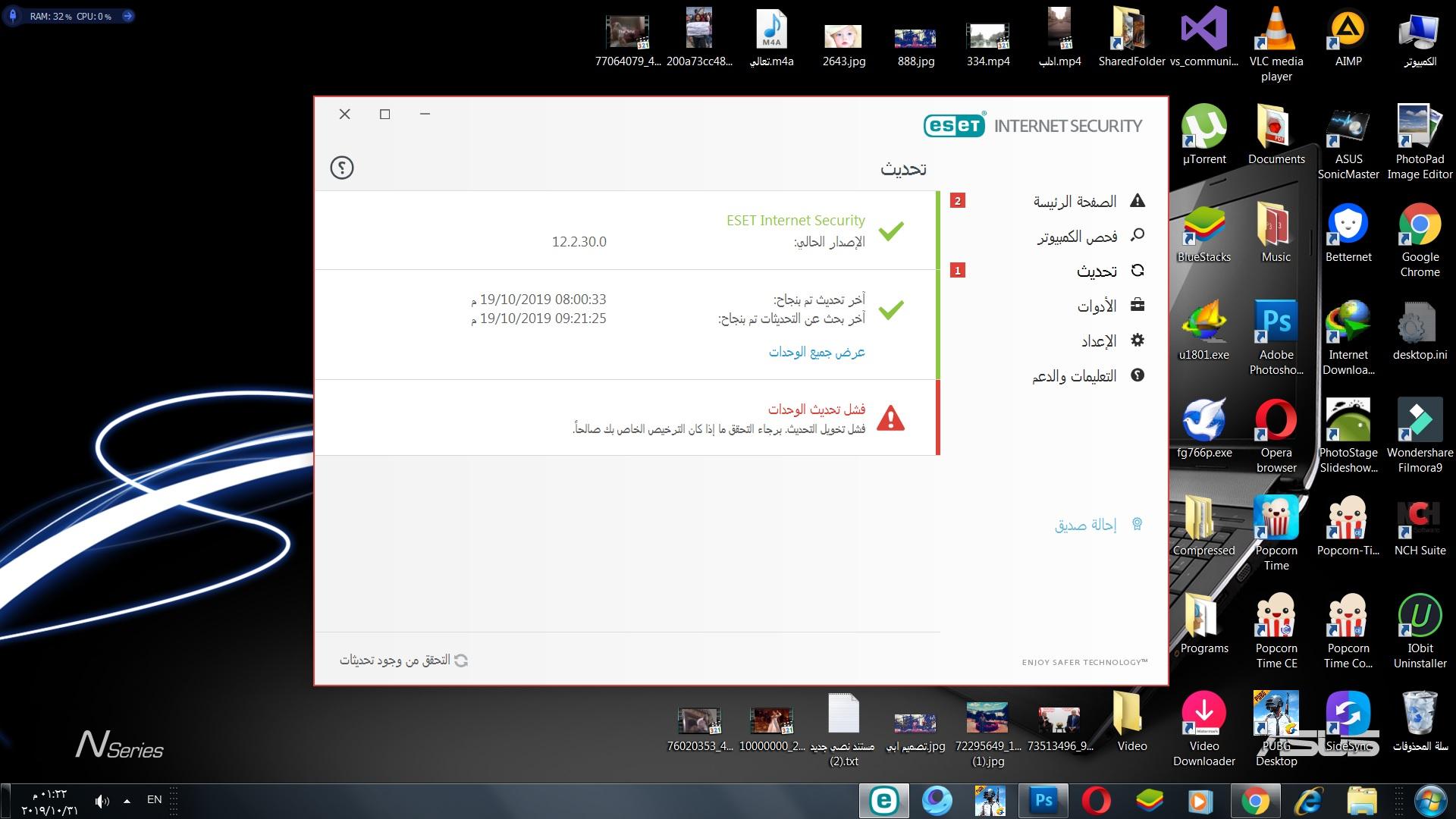
Task: Click the red warning triangle for failed update
Action: click(x=890, y=418)
